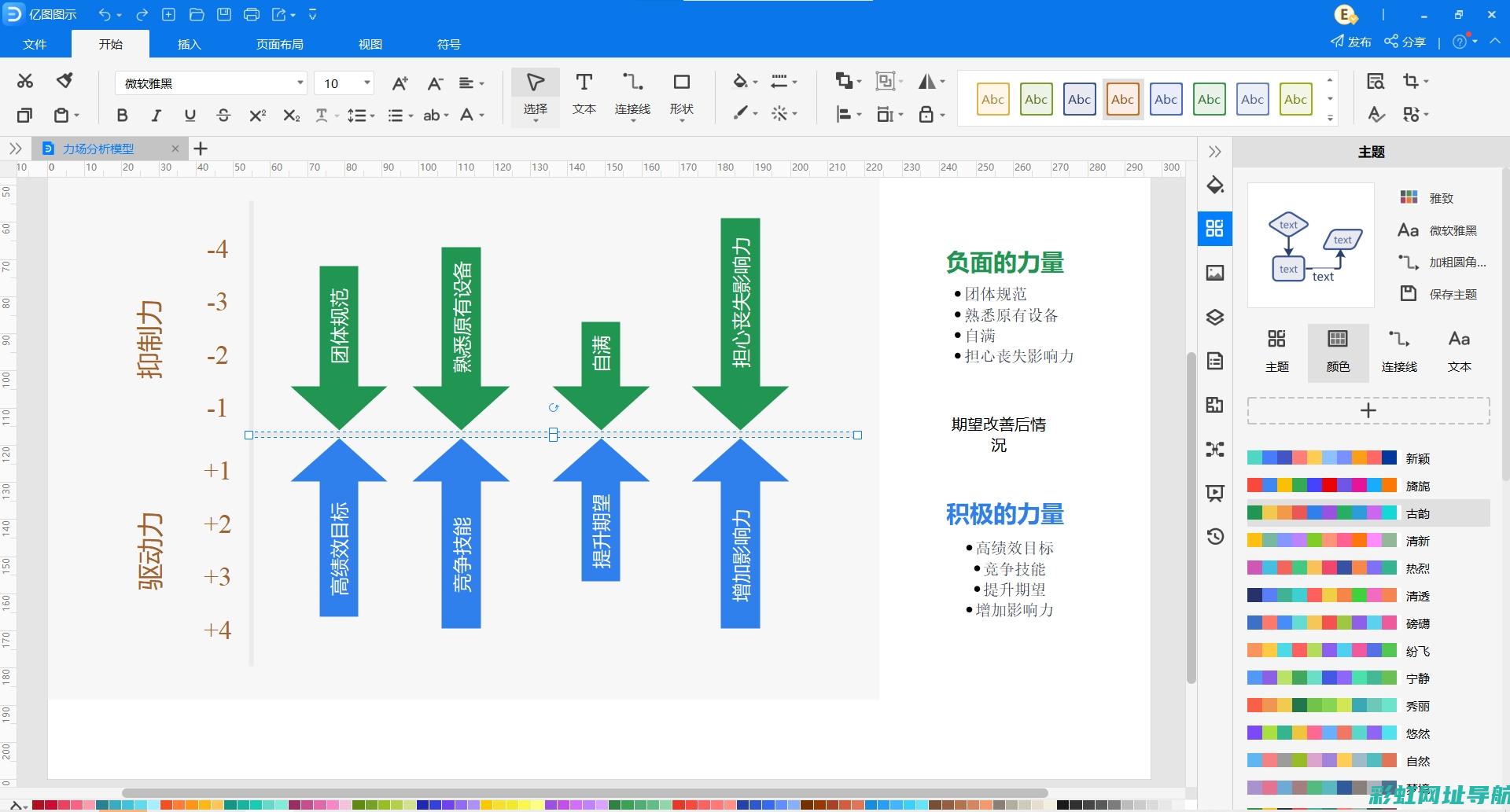Collapse the right panel with chevrons
This screenshot has width=1510, height=812.
click(x=1215, y=152)
